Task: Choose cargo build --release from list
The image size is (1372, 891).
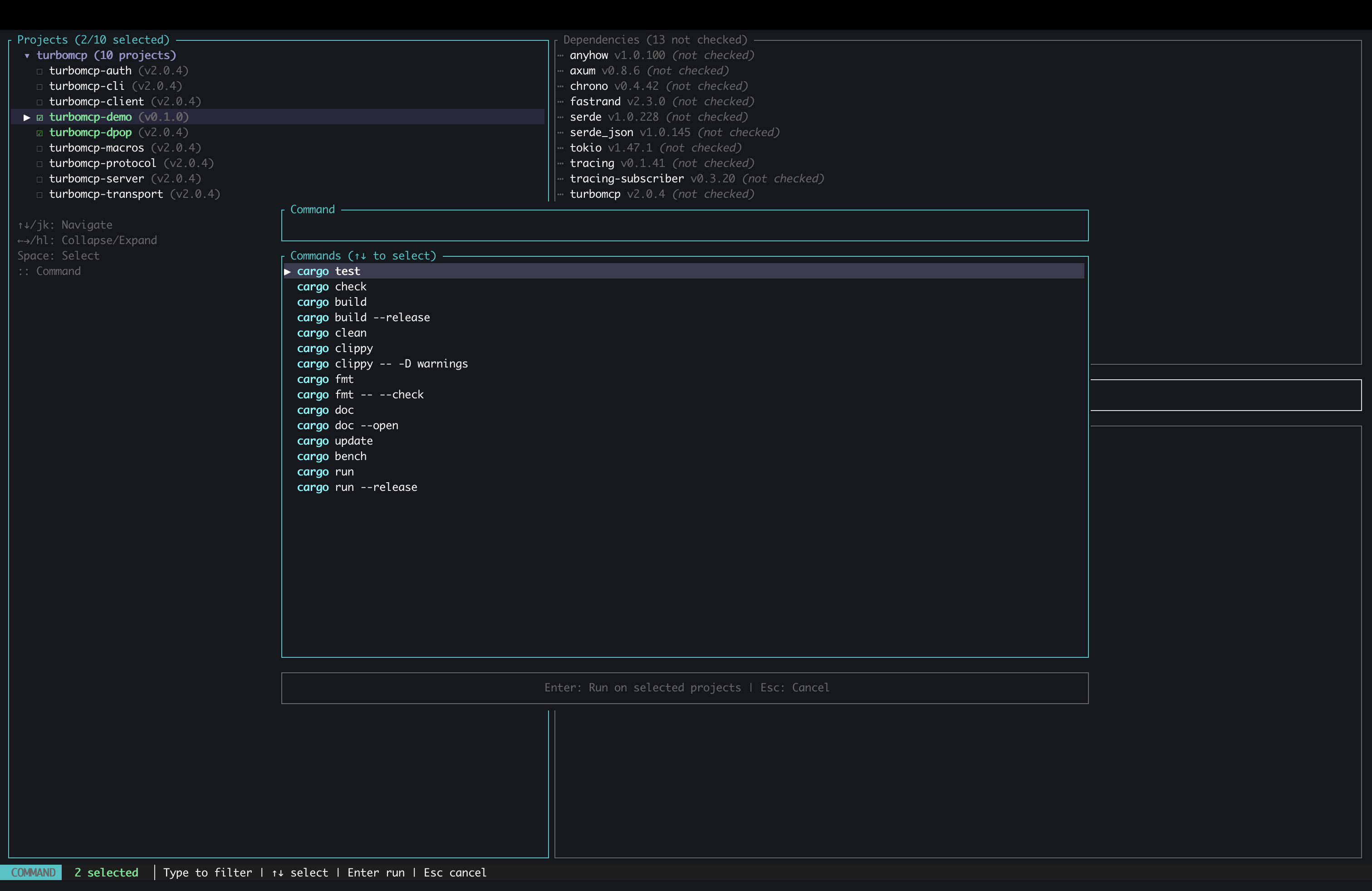Action: pyautogui.click(x=363, y=318)
